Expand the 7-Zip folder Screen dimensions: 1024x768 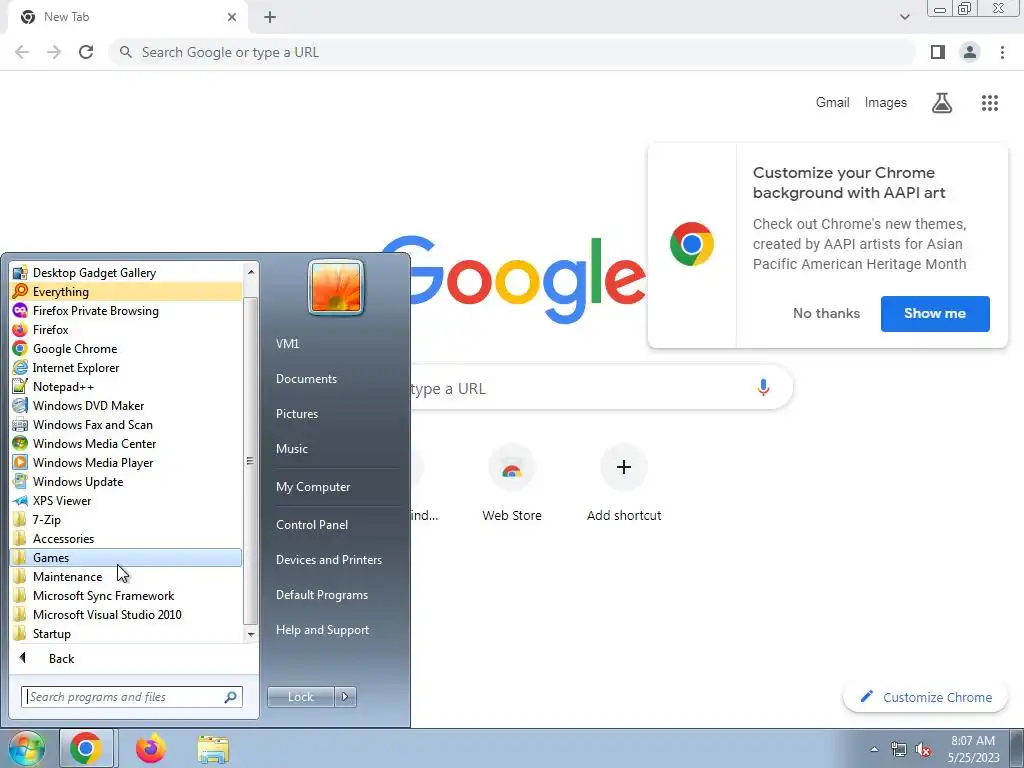tap(127, 519)
